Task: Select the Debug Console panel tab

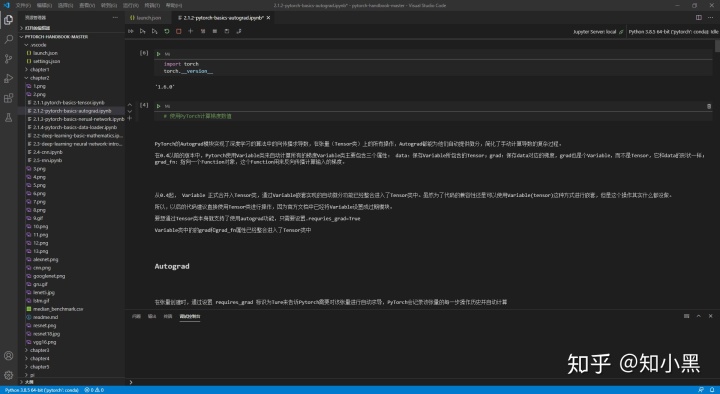Action: click(x=190, y=316)
